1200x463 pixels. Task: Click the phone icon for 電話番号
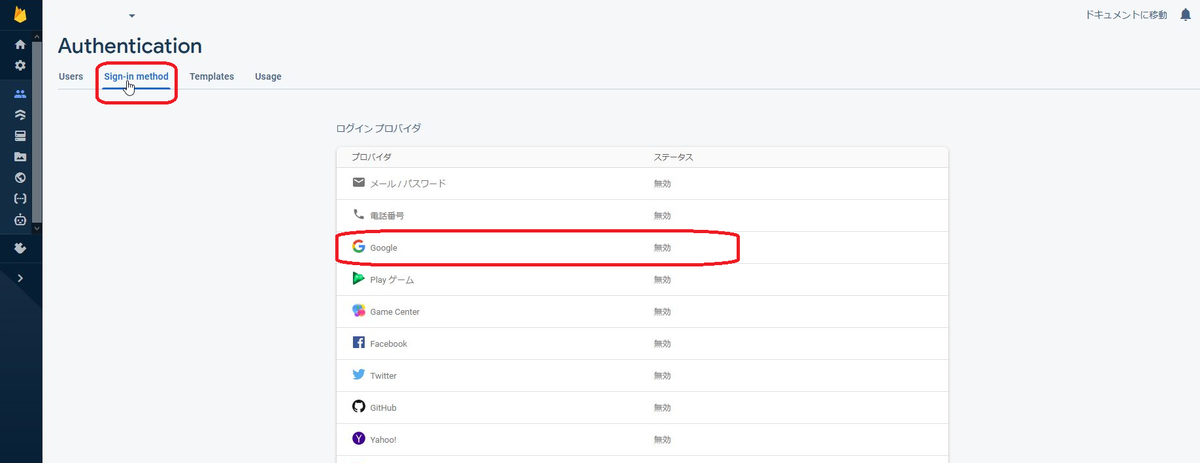[359, 215]
